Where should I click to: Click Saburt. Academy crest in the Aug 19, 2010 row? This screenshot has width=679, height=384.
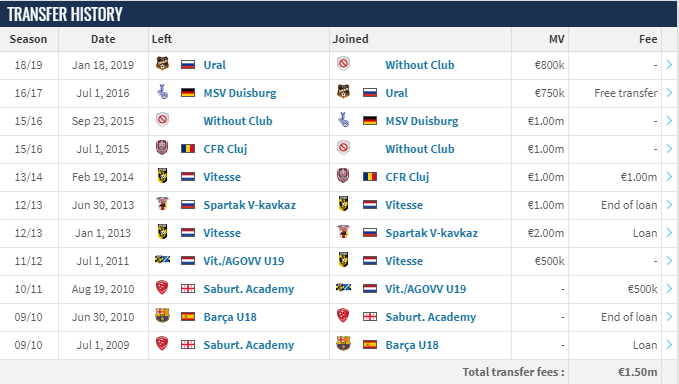[x=162, y=287]
